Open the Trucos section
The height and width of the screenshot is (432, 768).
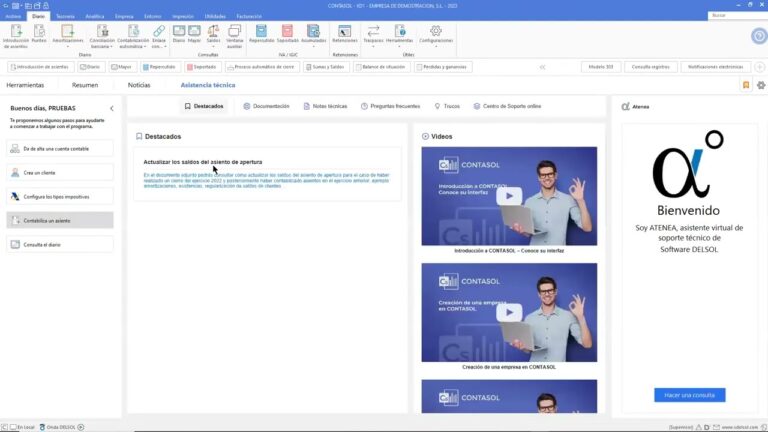(447, 106)
